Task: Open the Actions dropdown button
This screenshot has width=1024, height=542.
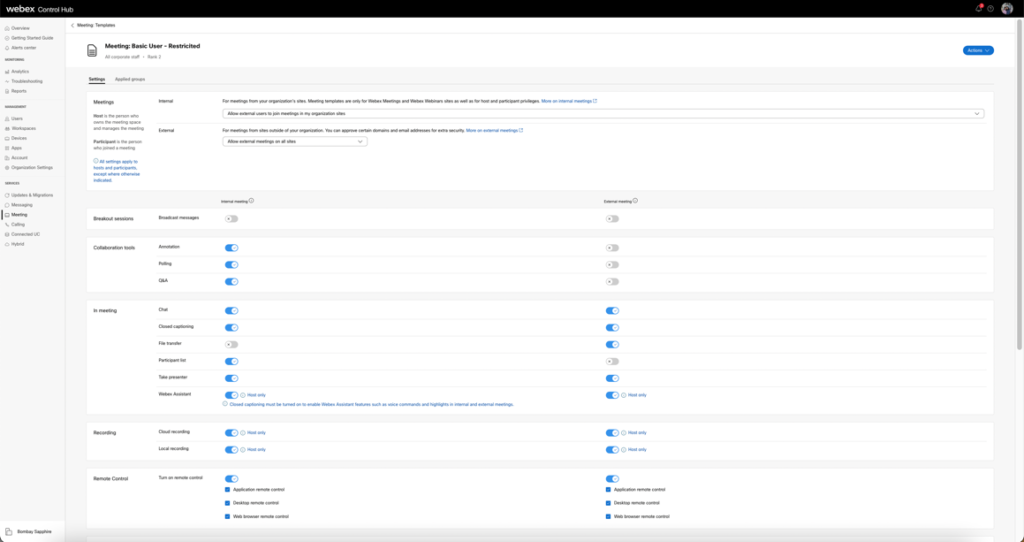Action: [978, 50]
